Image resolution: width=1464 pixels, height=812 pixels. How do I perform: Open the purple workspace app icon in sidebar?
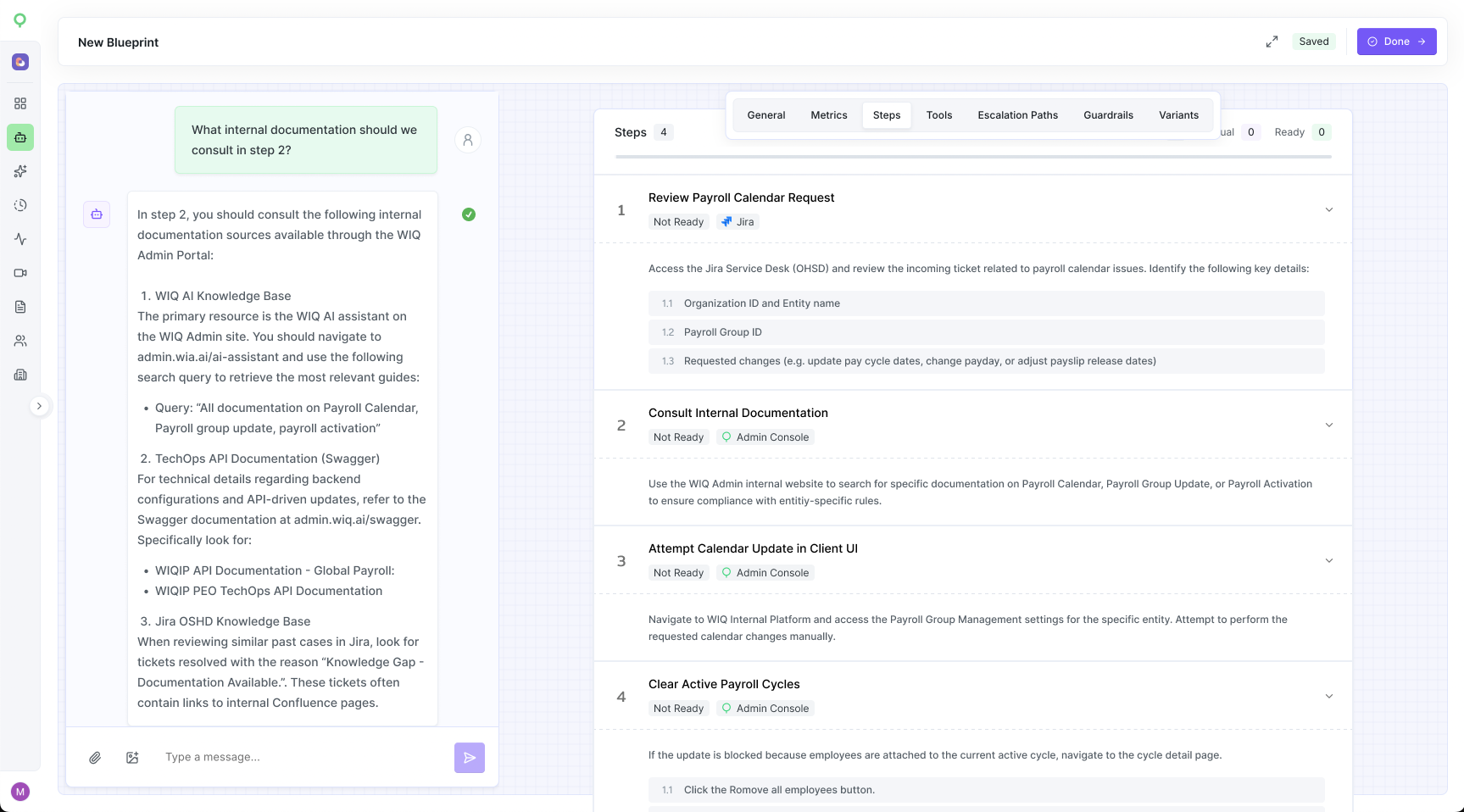(x=20, y=62)
